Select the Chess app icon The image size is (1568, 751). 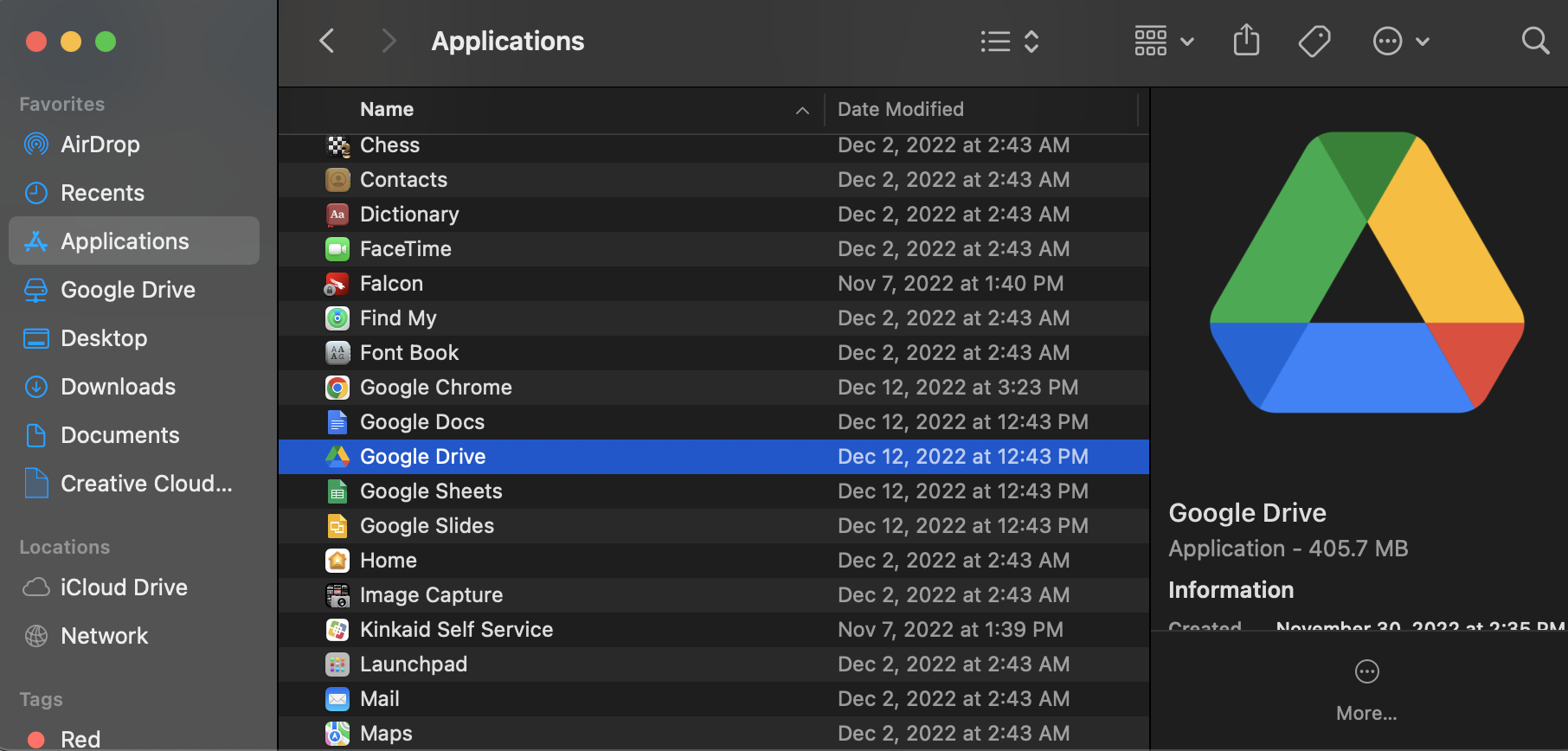[337, 145]
